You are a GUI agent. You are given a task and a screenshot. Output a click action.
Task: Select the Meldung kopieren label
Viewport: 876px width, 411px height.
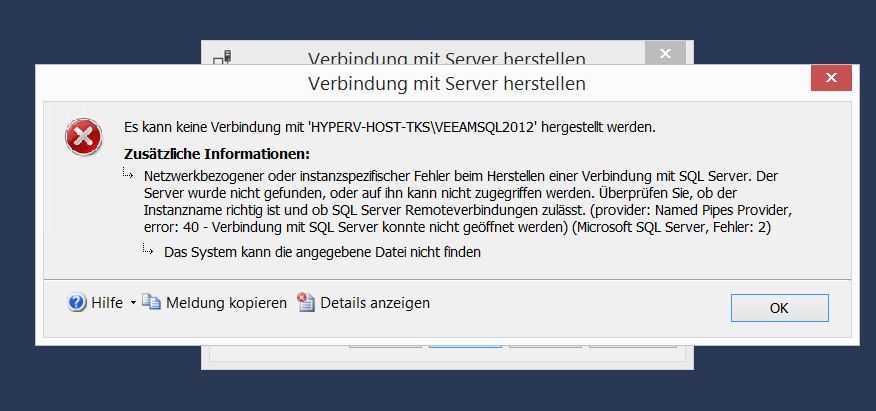(226, 303)
